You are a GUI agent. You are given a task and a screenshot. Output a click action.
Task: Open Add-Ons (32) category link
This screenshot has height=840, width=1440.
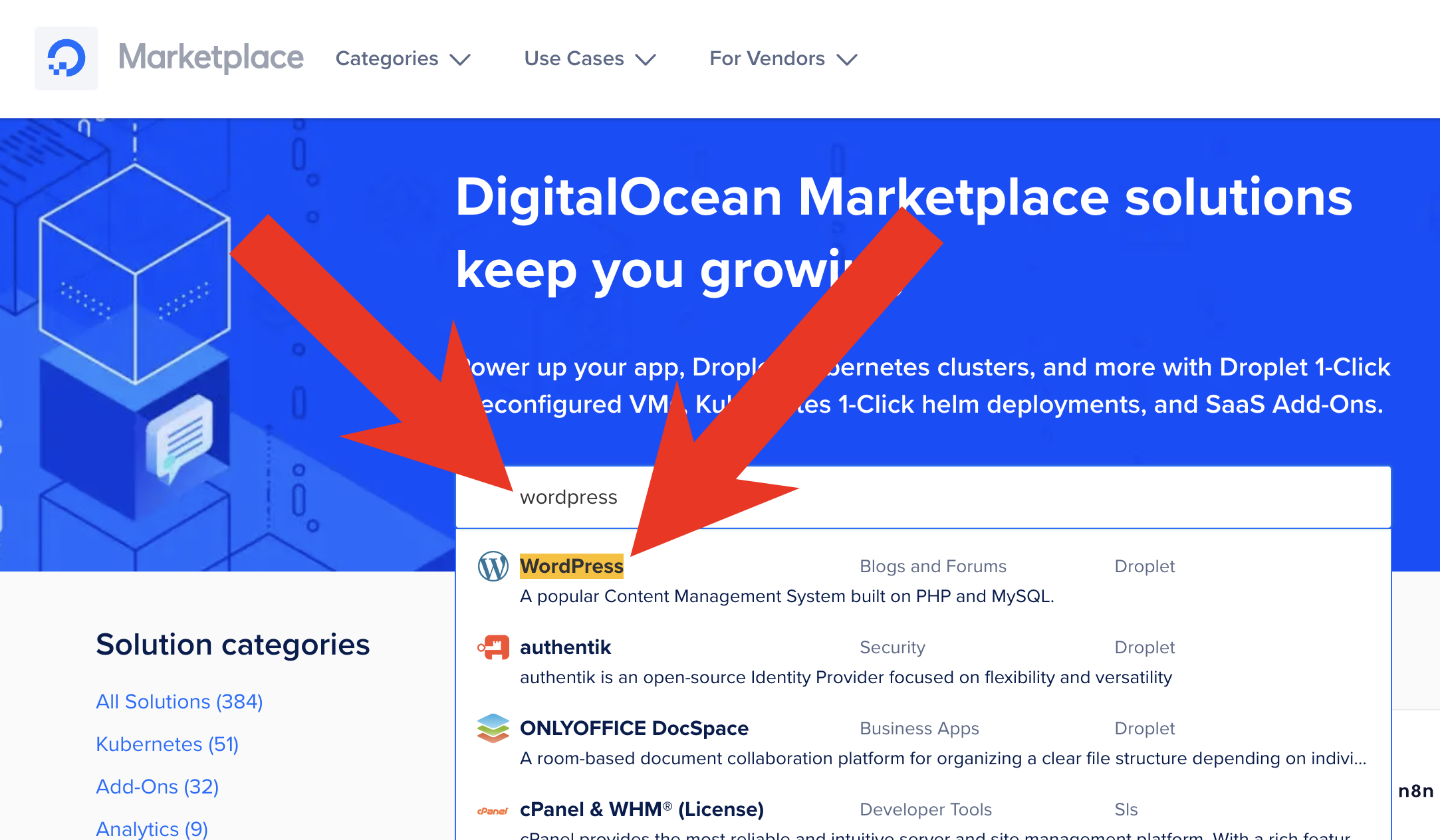tap(157, 787)
